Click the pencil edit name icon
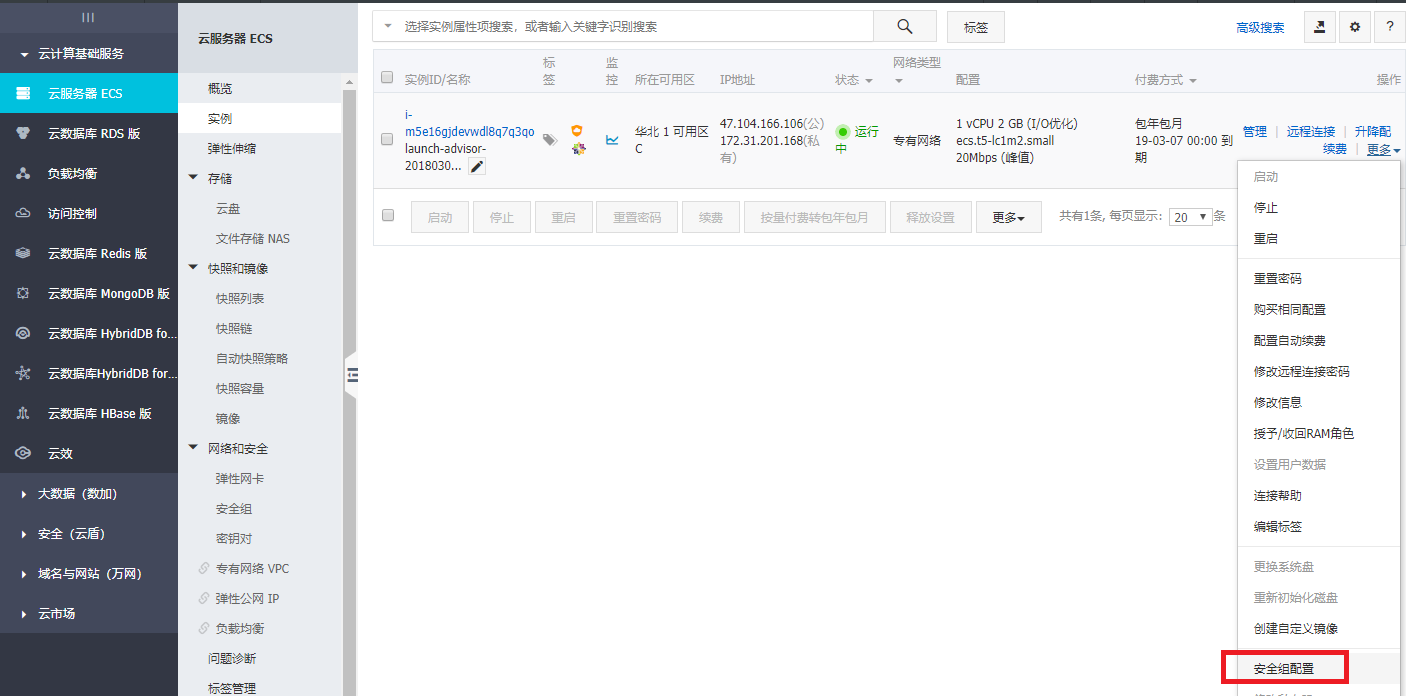Image resolution: width=1406 pixels, height=696 pixels. coord(477,167)
